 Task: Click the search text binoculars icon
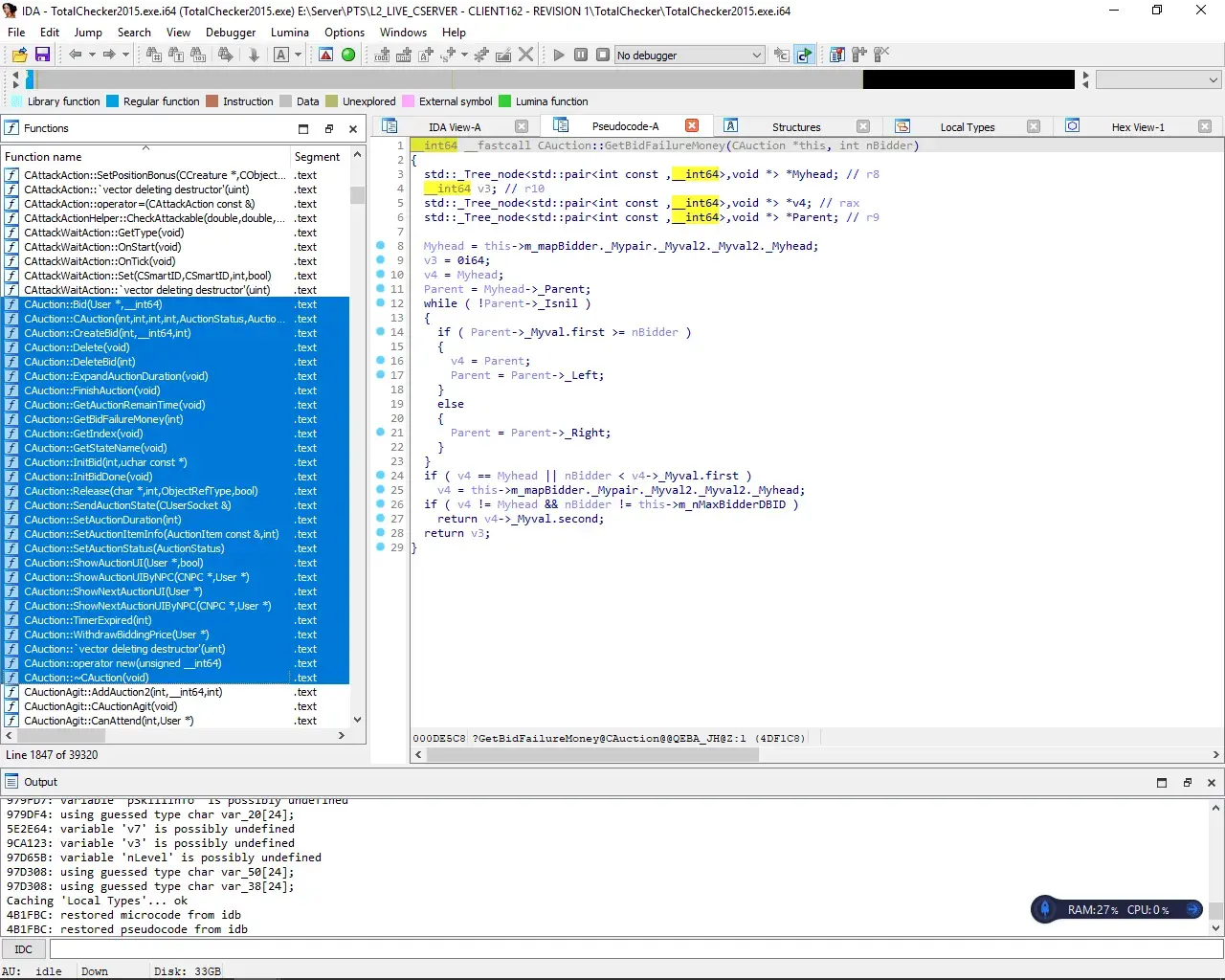[x=176, y=55]
